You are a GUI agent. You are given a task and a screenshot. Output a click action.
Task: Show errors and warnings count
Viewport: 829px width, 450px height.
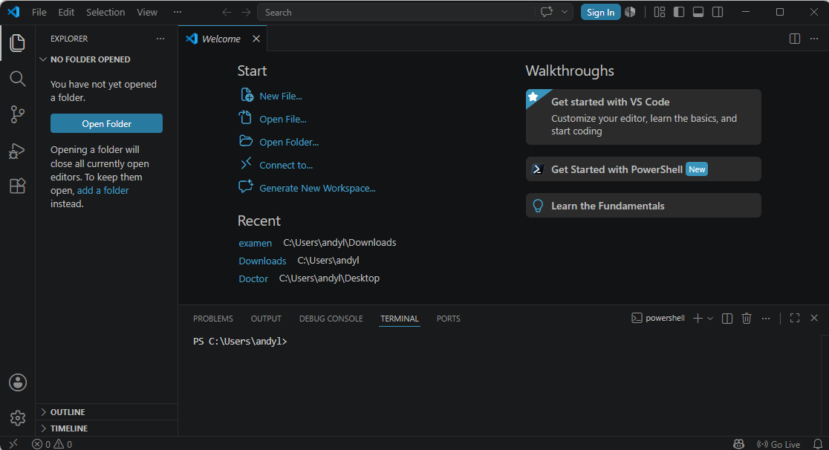pos(52,444)
